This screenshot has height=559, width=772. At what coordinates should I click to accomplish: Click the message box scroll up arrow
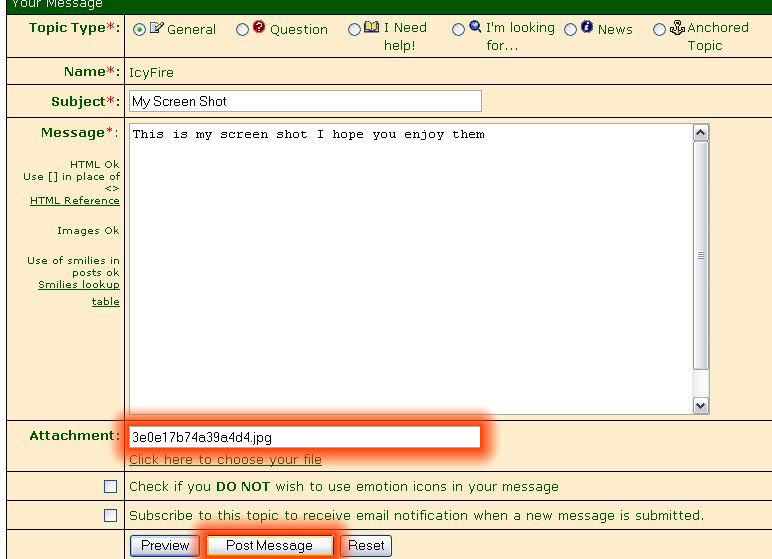(x=701, y=133)
